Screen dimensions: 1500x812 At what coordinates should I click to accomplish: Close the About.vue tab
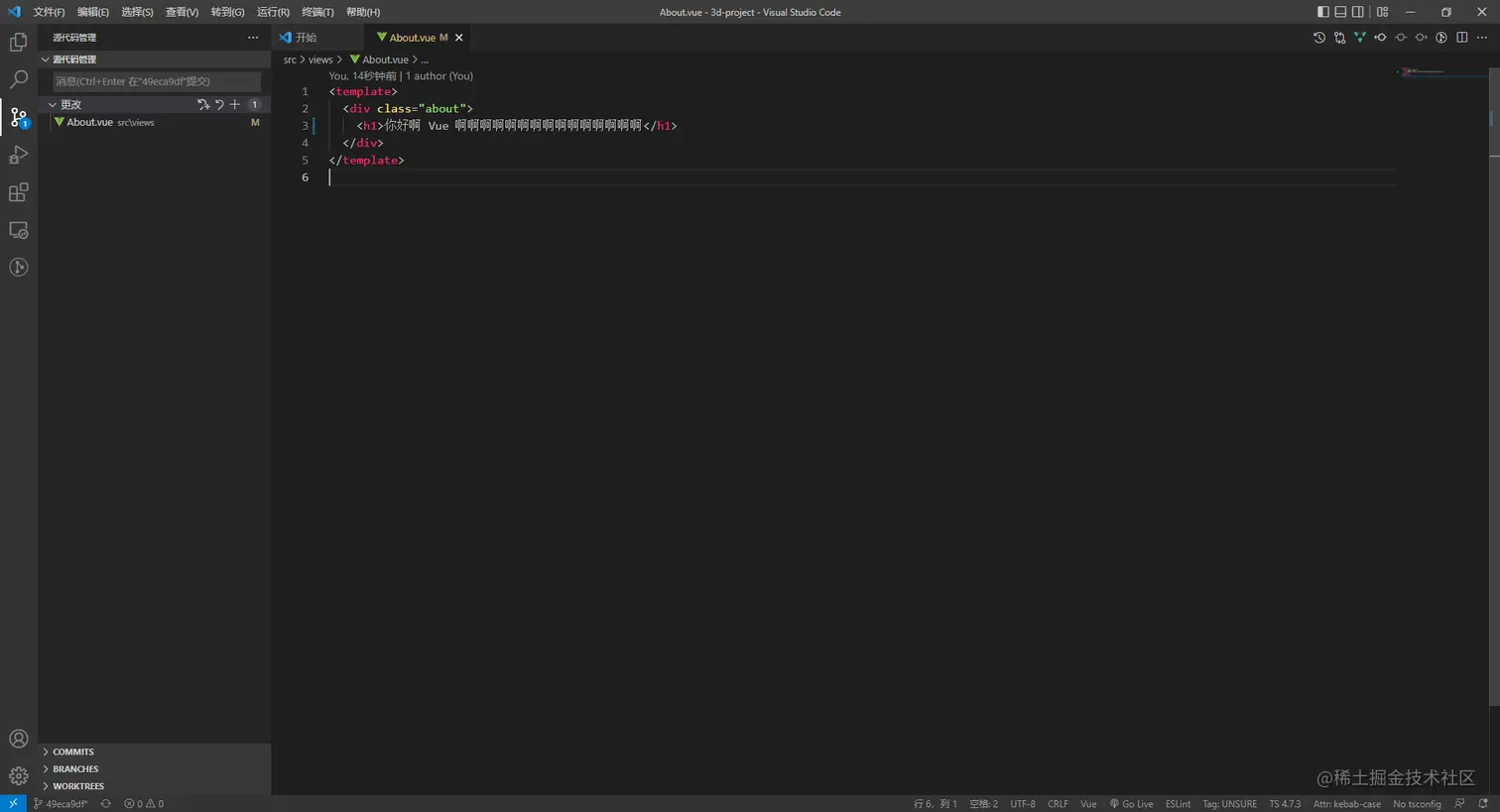click(x=458, y=38)
